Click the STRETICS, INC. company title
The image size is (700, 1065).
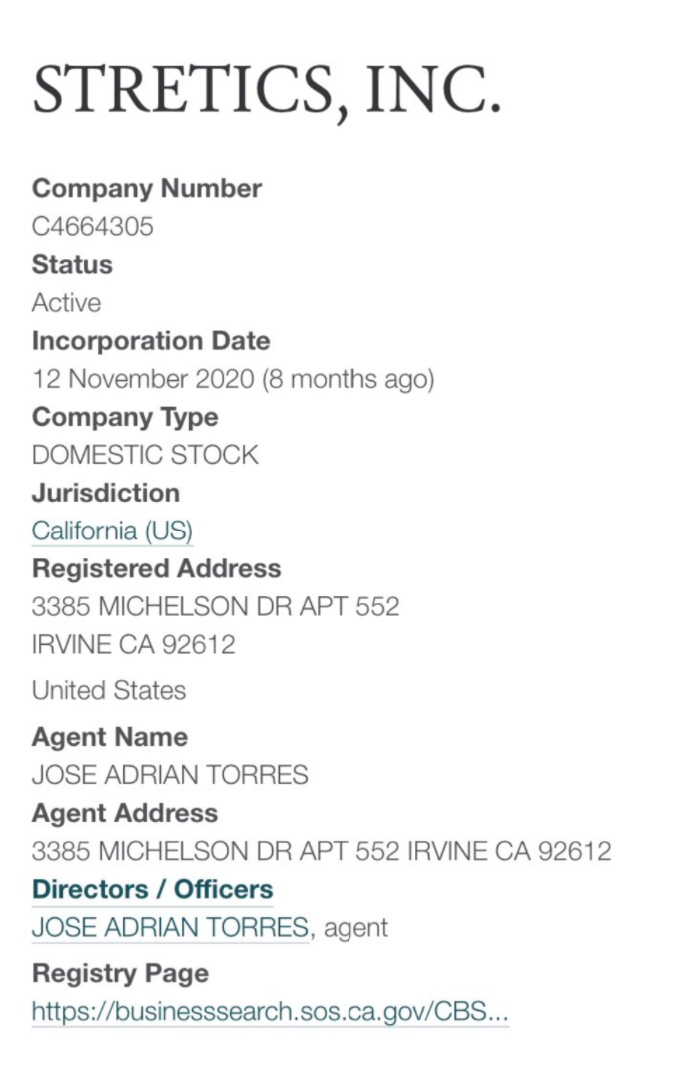(x=267, y=90)
